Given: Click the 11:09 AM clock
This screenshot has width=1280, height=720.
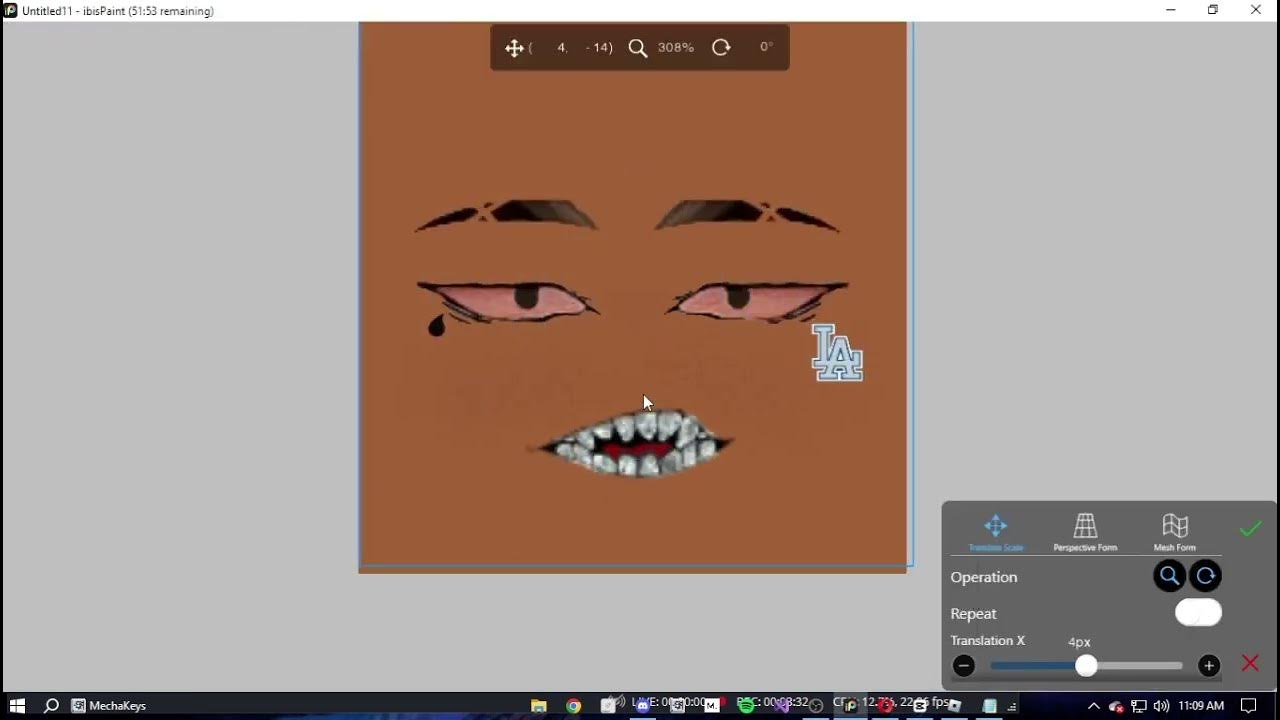Looking at the screenshot, I should 1201,705.
